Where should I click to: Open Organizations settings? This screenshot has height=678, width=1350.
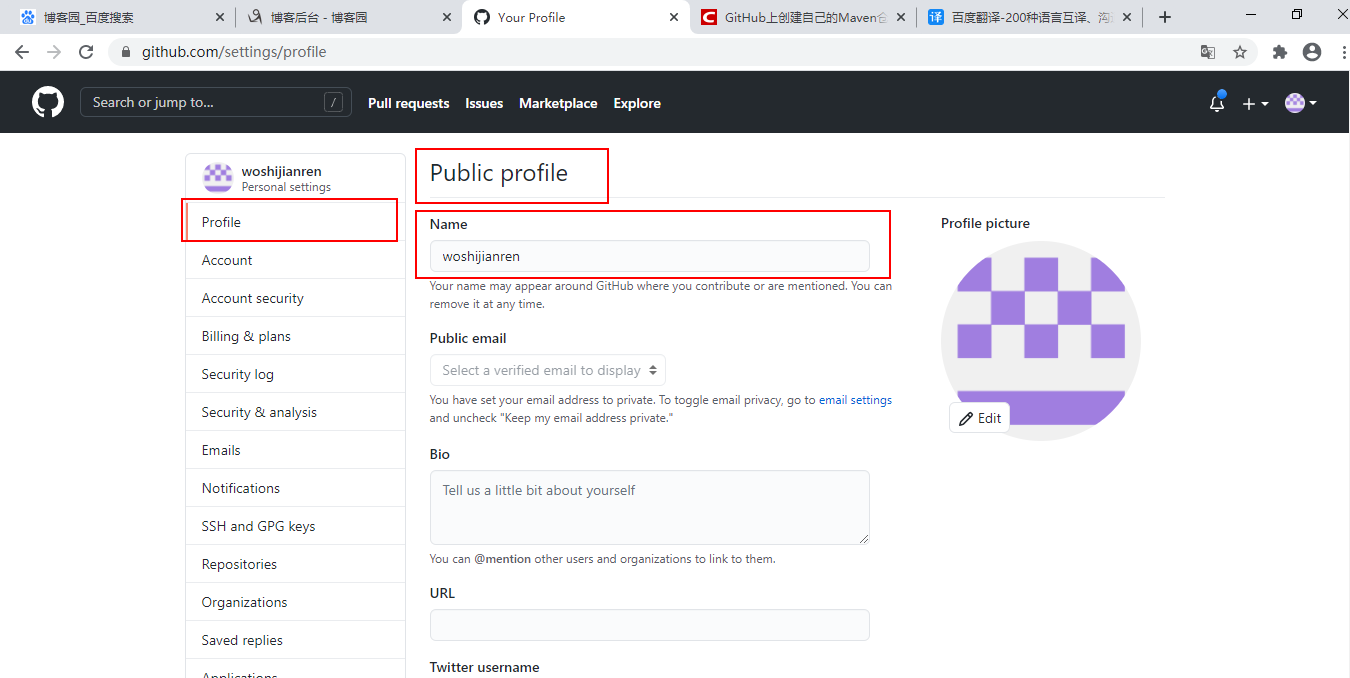coord(295,602)
